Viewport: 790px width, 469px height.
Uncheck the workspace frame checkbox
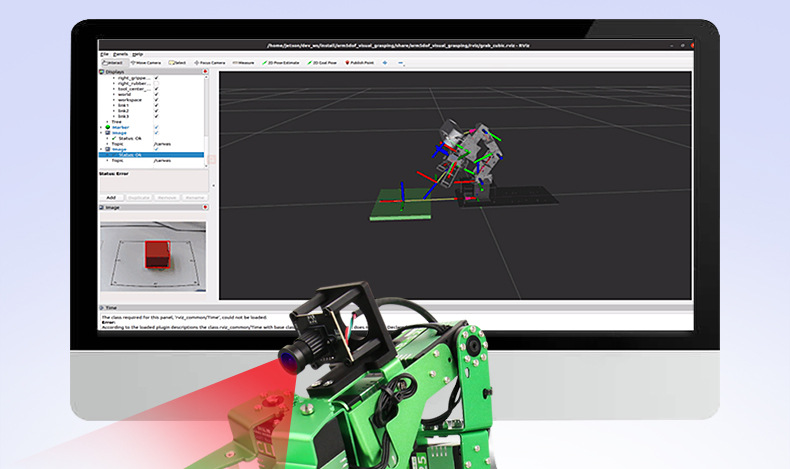coord(157,101)
